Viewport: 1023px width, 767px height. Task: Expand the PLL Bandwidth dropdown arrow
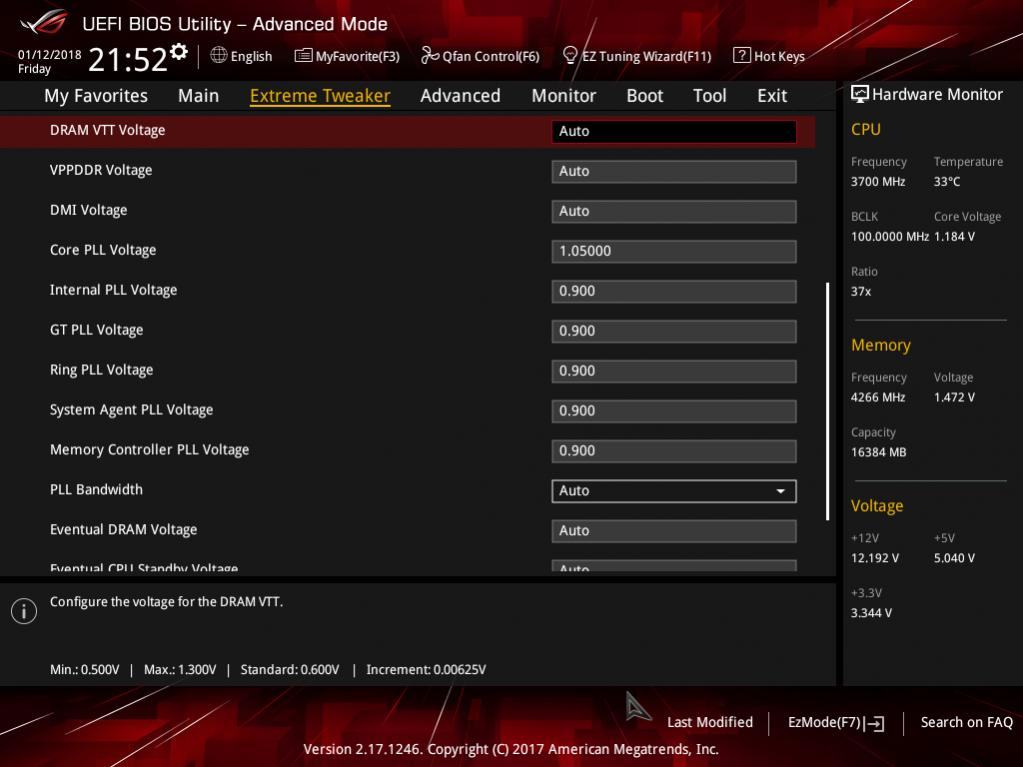pyautogui.click(x=780, y=491)
